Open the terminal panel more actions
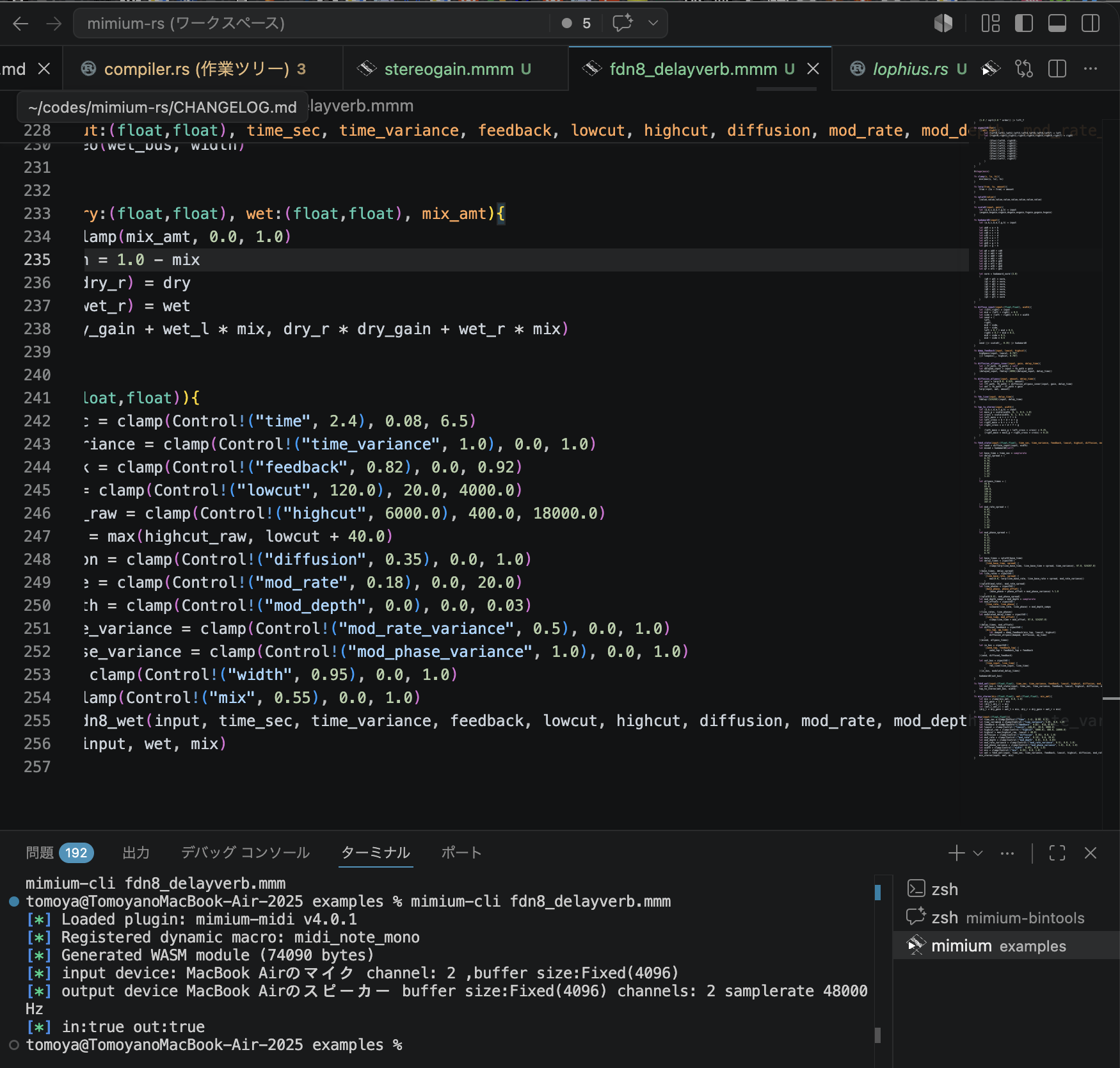1120x1068 pixels. tap(1007, 853)
